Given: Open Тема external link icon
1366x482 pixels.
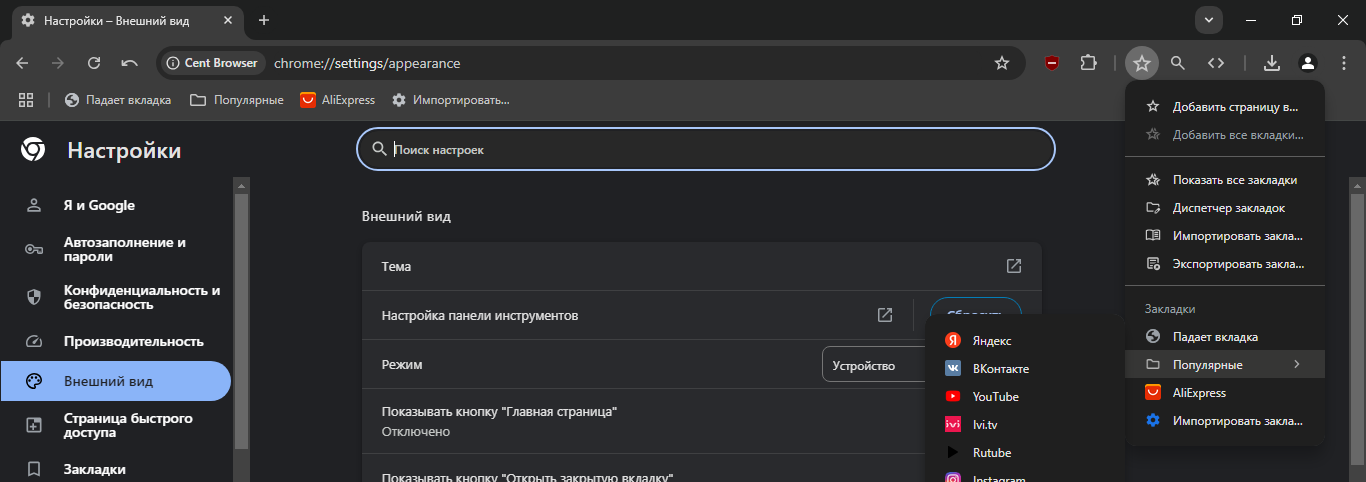Looking at the screenshot, I should tap(1013, 266).
